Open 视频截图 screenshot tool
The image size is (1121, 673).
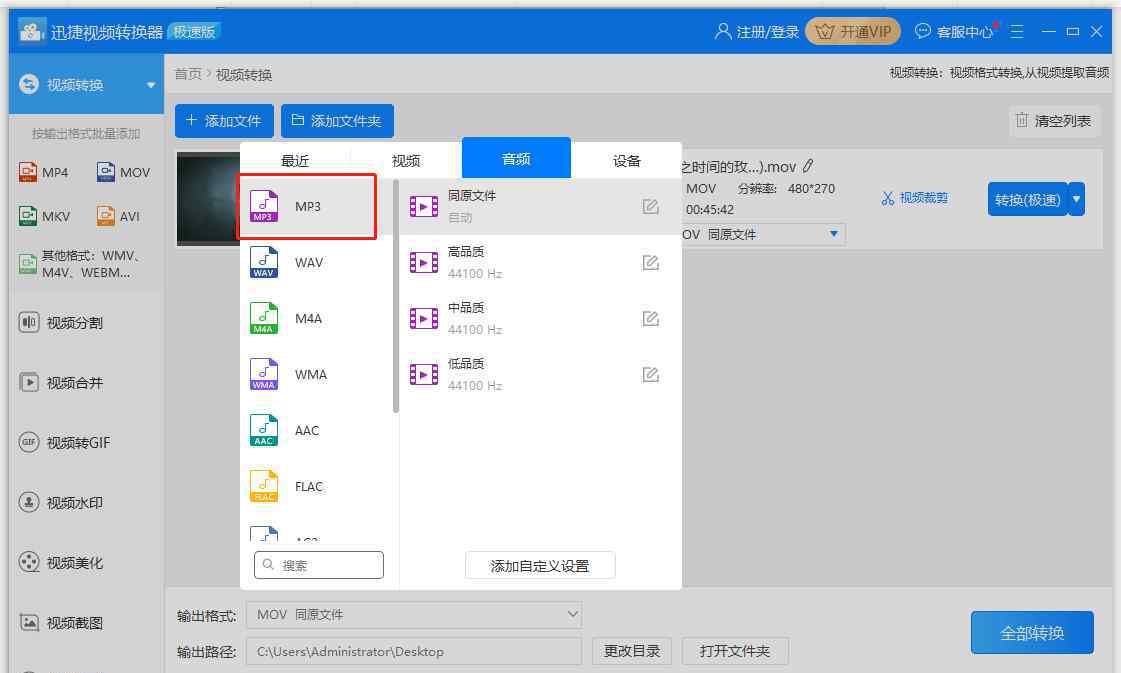[61, 623]
